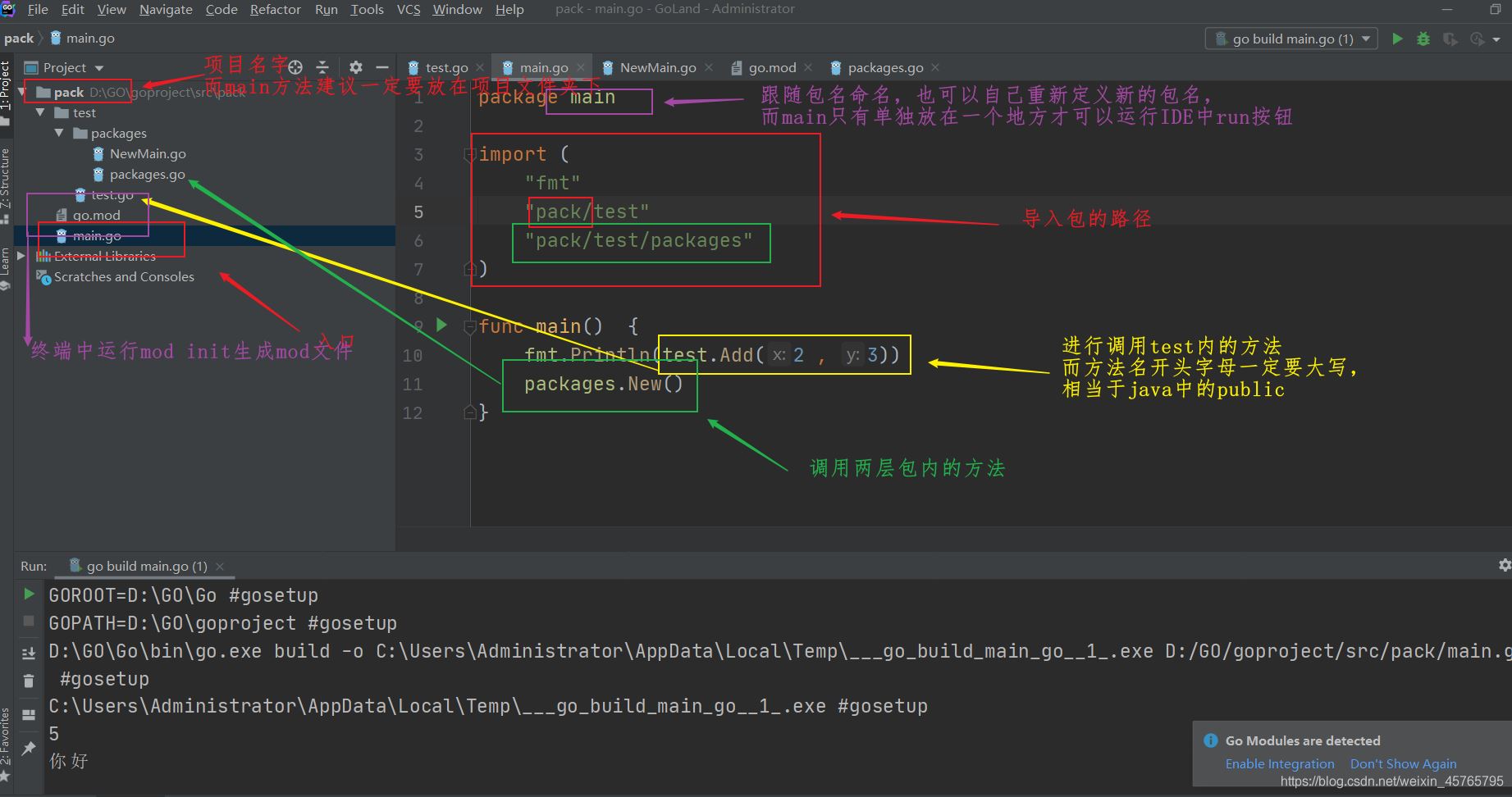
Task: Open the Refactor menu
Action: (x=275, y=9)
